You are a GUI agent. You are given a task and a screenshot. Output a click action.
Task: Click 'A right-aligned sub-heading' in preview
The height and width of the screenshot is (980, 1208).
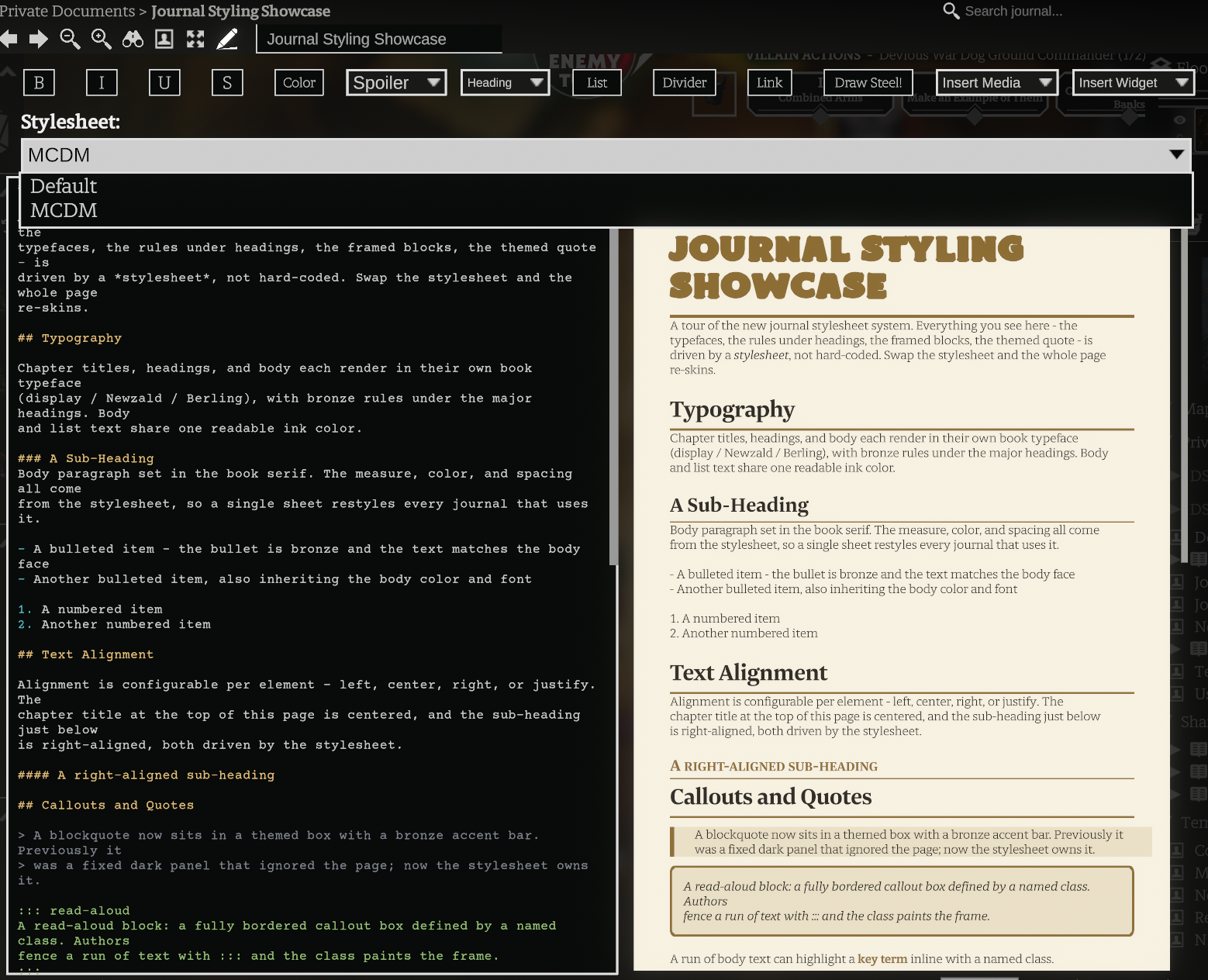(x=773, y=766)
